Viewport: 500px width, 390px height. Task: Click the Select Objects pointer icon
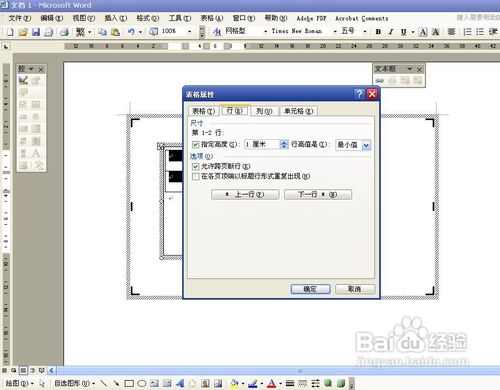[42, 383]
